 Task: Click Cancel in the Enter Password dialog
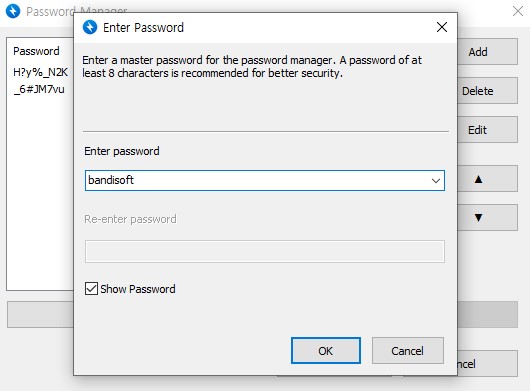coord(408,351)
